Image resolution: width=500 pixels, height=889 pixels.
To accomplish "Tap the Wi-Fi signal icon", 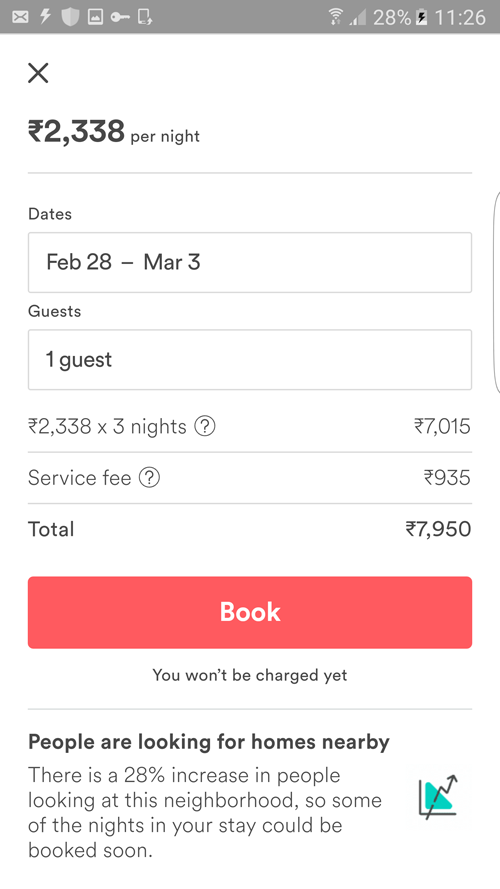I will pos(336,17).
